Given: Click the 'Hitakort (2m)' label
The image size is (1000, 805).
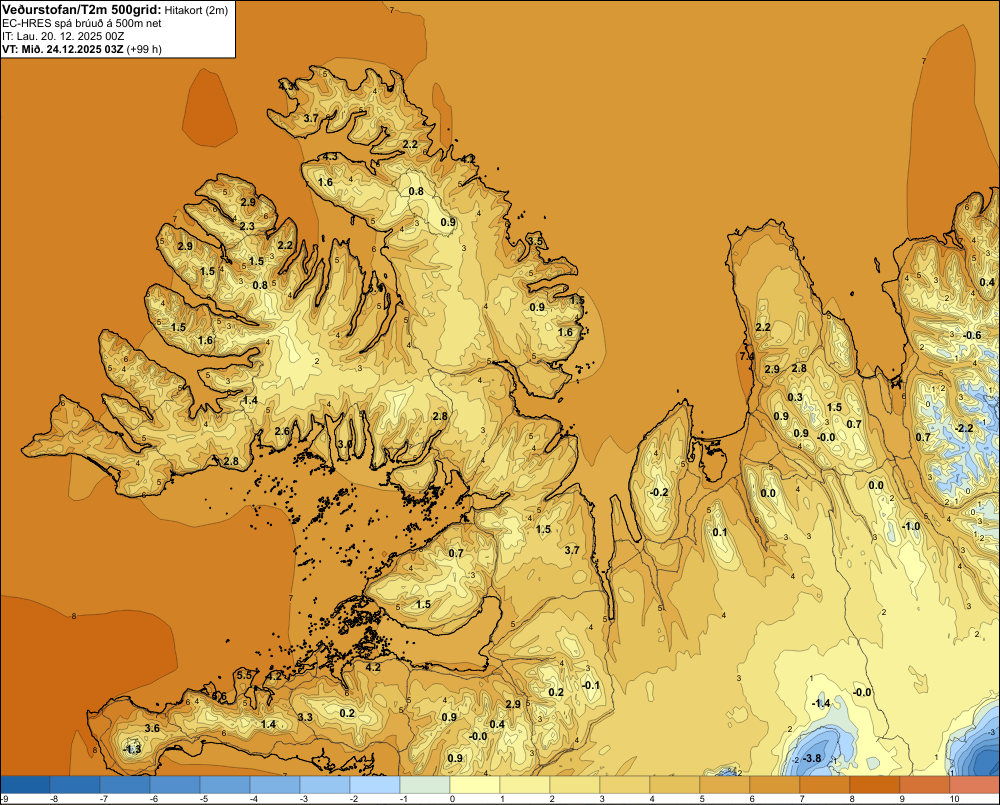Looking at the screenshot, I should 196,10.
